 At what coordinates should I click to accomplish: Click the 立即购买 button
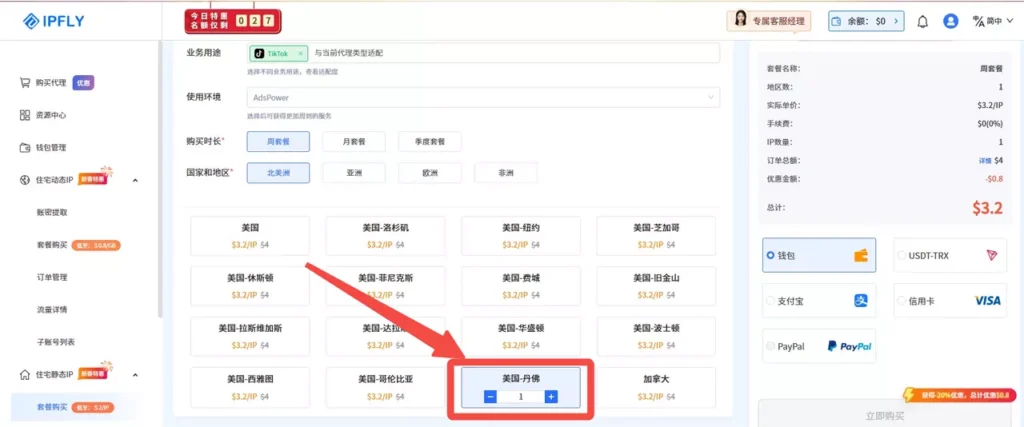tap(885, 416)
